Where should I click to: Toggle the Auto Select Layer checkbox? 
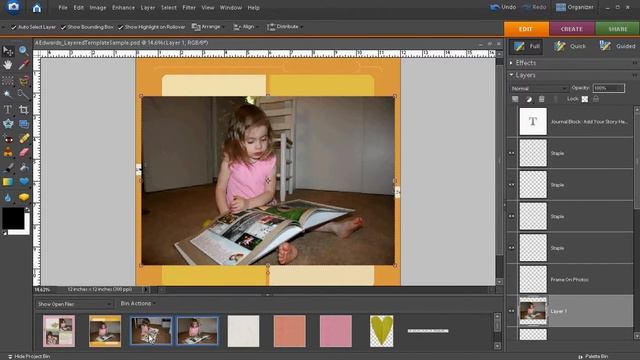pyautogui.click(x=13, y=27)
